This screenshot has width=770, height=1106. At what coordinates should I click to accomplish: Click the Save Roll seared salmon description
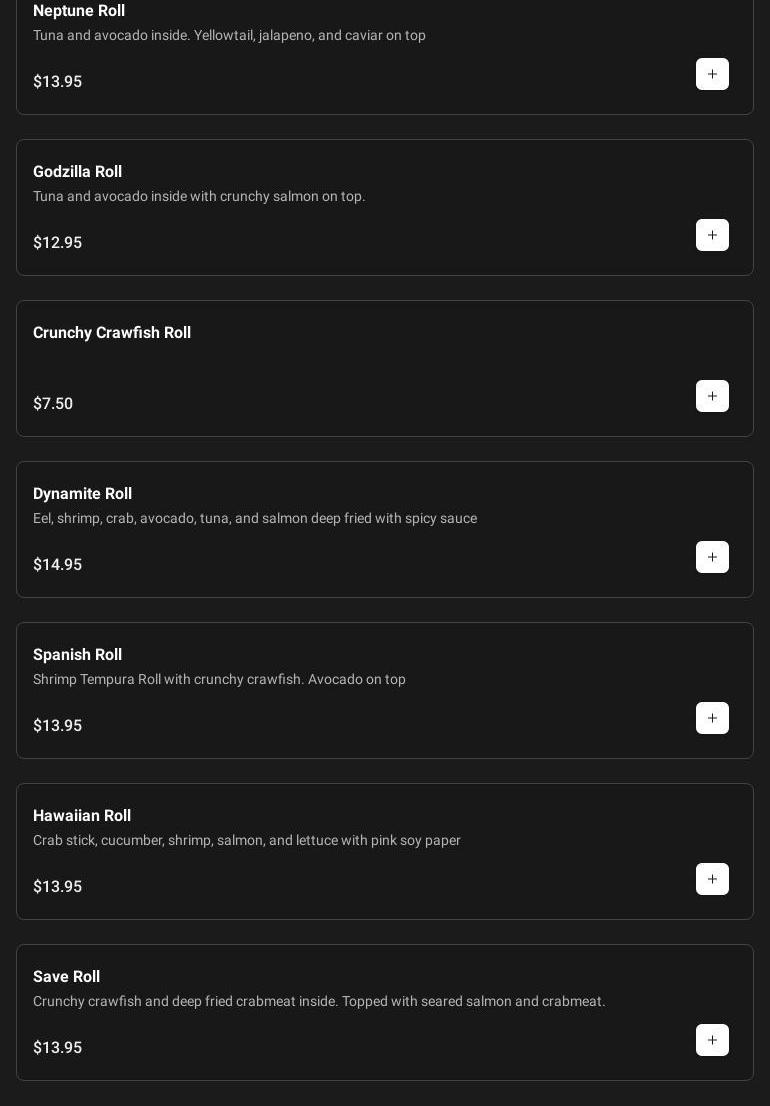319,1001
